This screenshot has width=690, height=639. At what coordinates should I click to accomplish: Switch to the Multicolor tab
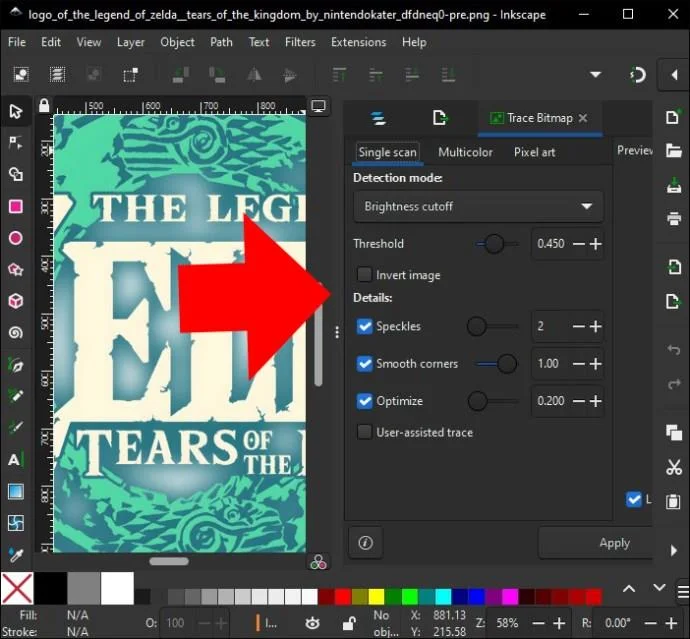[x=465, y=152]
